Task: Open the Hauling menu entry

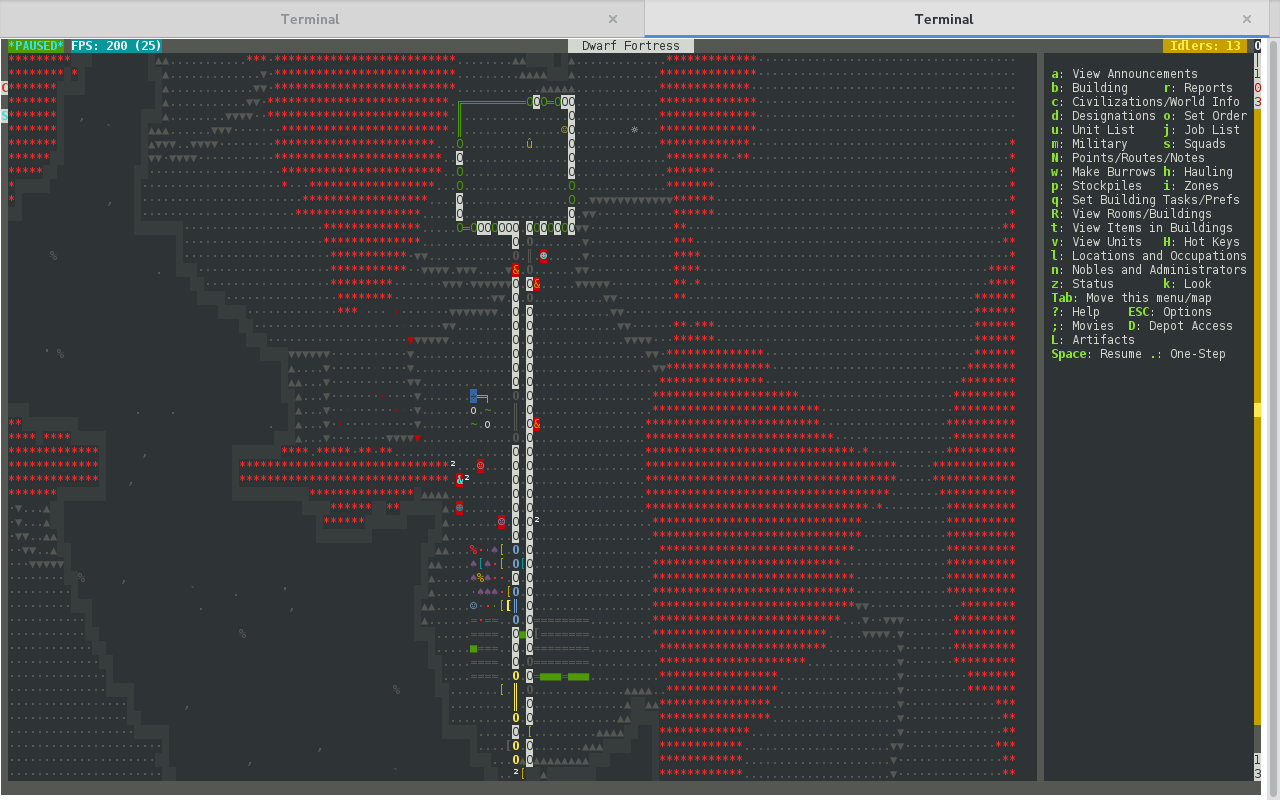Action: pos(1198,172)
